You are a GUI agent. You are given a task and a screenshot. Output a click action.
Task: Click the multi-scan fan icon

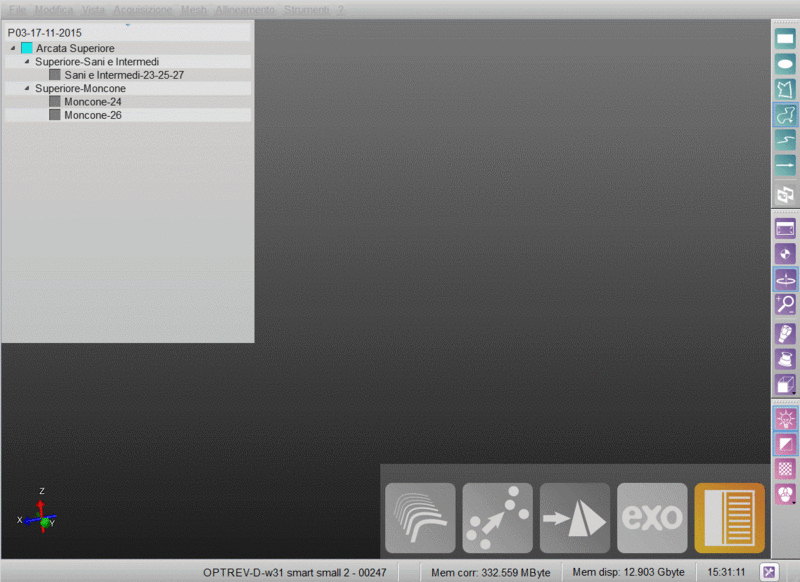[x=419, y=517]
